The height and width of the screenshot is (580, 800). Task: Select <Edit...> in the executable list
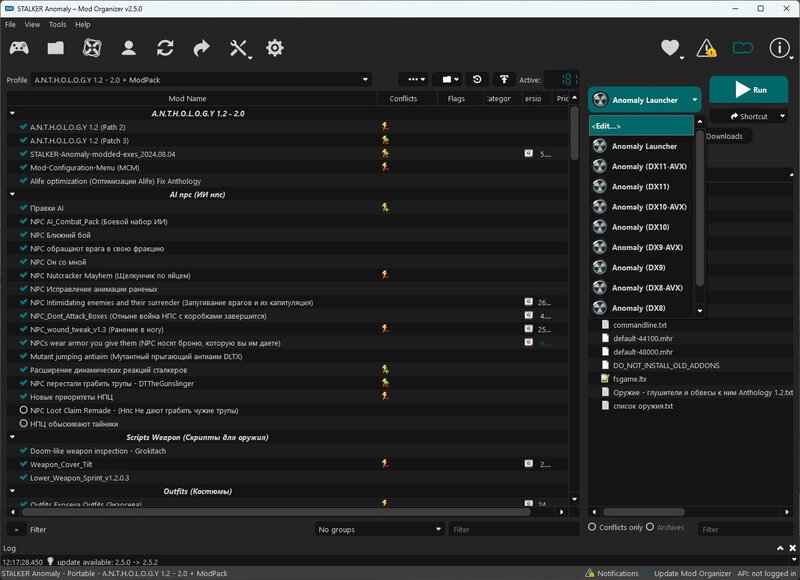(641, 125)
